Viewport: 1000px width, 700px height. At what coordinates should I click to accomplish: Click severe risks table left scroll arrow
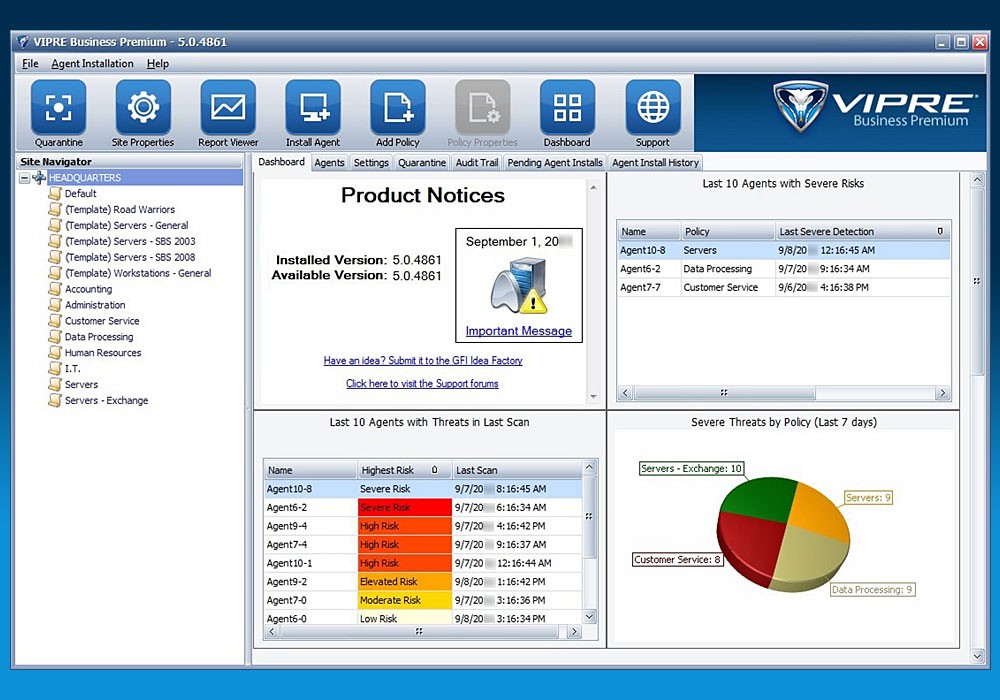click(625, 393)
